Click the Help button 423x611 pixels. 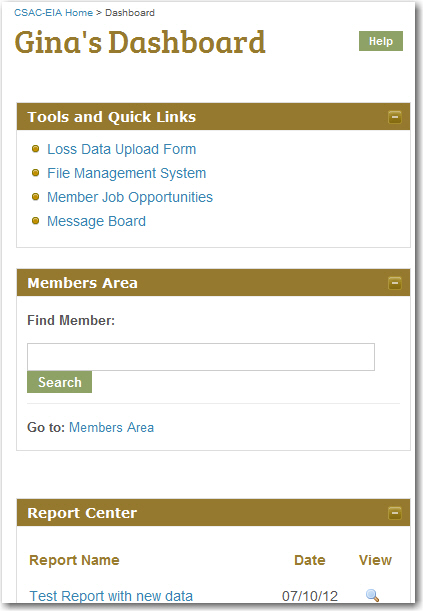pyautogui.click(x=381, y=41)
